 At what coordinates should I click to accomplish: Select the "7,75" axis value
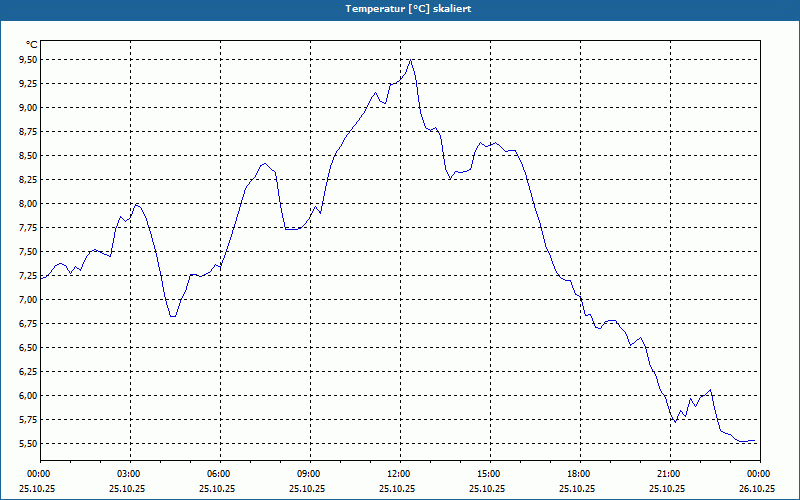coord(28,228)
